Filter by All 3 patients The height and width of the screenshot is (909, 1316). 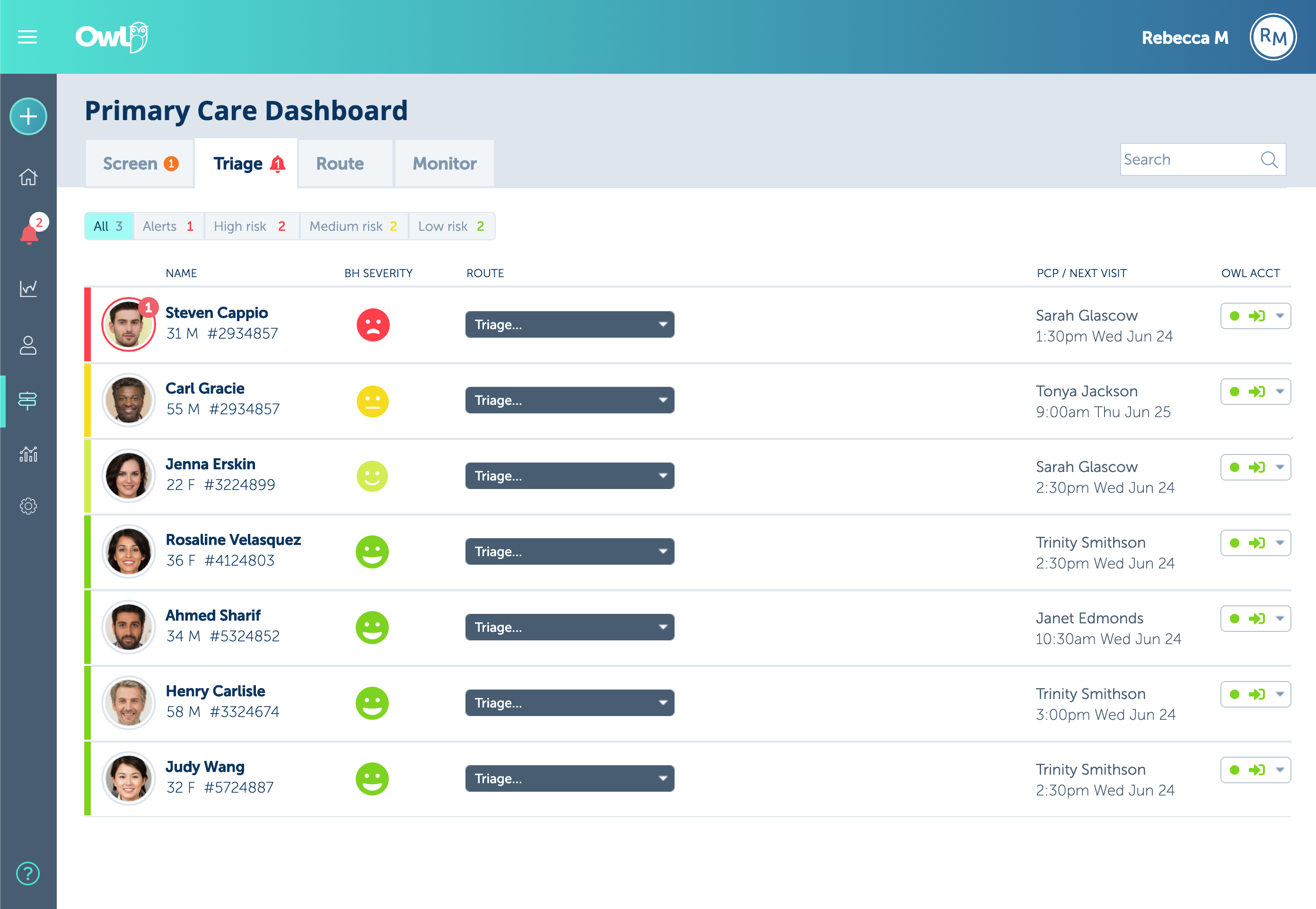pos(109,226)
